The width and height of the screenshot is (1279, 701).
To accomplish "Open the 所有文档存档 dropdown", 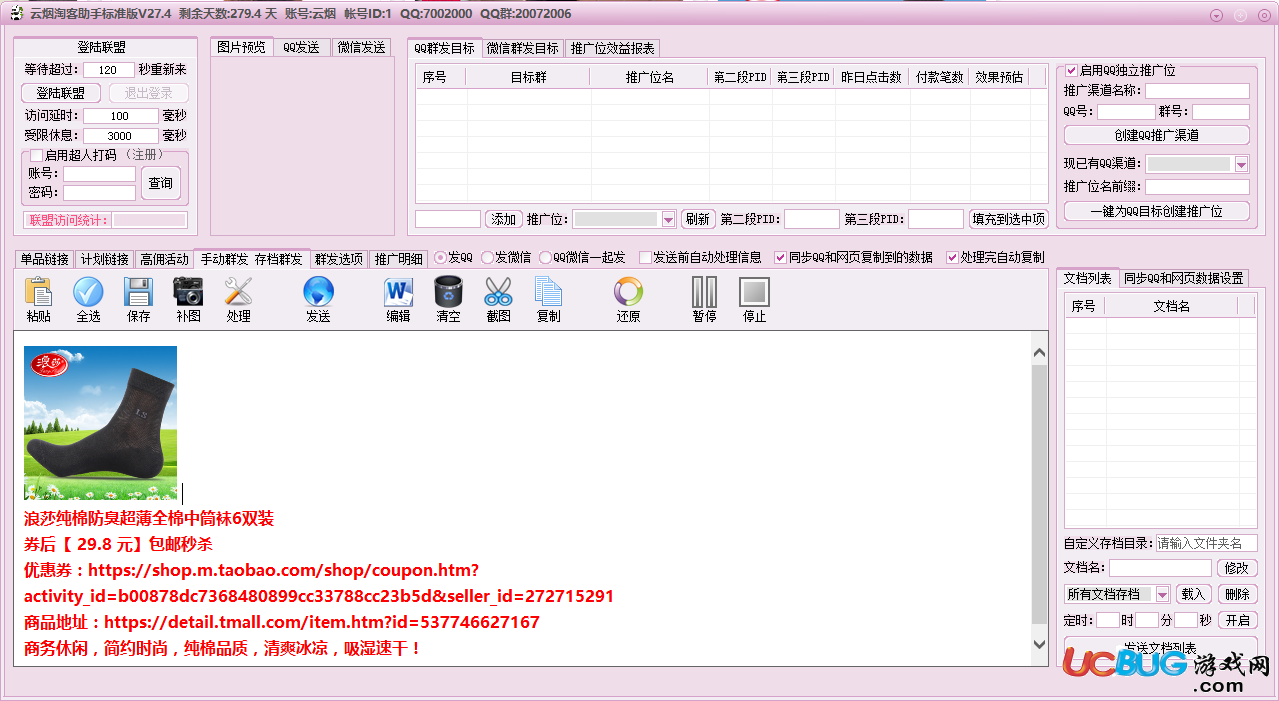I will pos(1162,594).
